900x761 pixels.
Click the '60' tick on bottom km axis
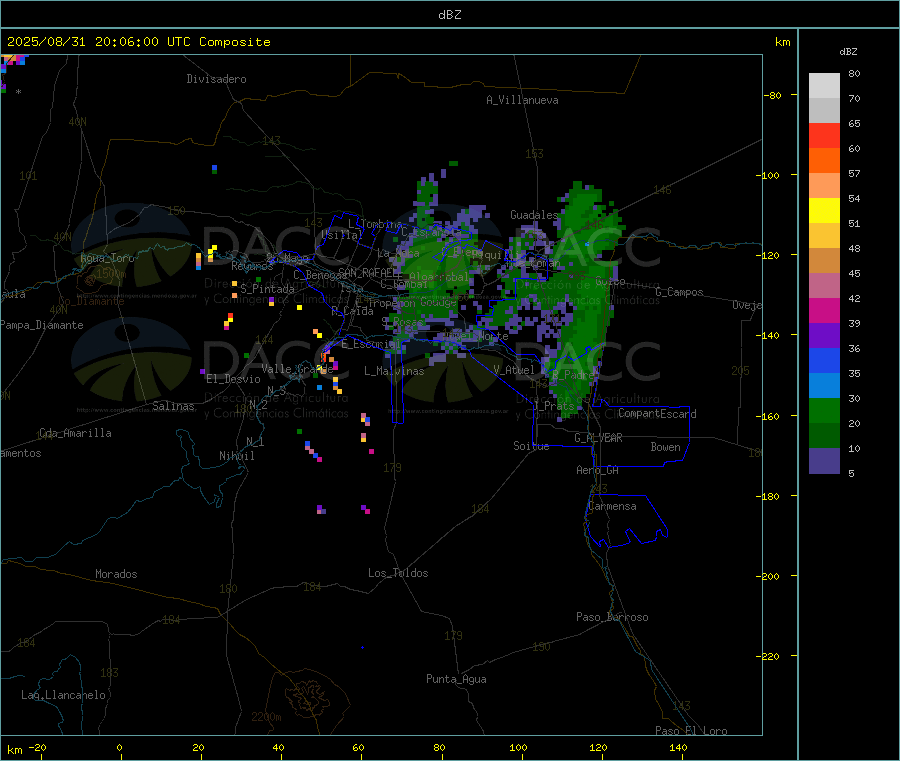coord(358,747)
